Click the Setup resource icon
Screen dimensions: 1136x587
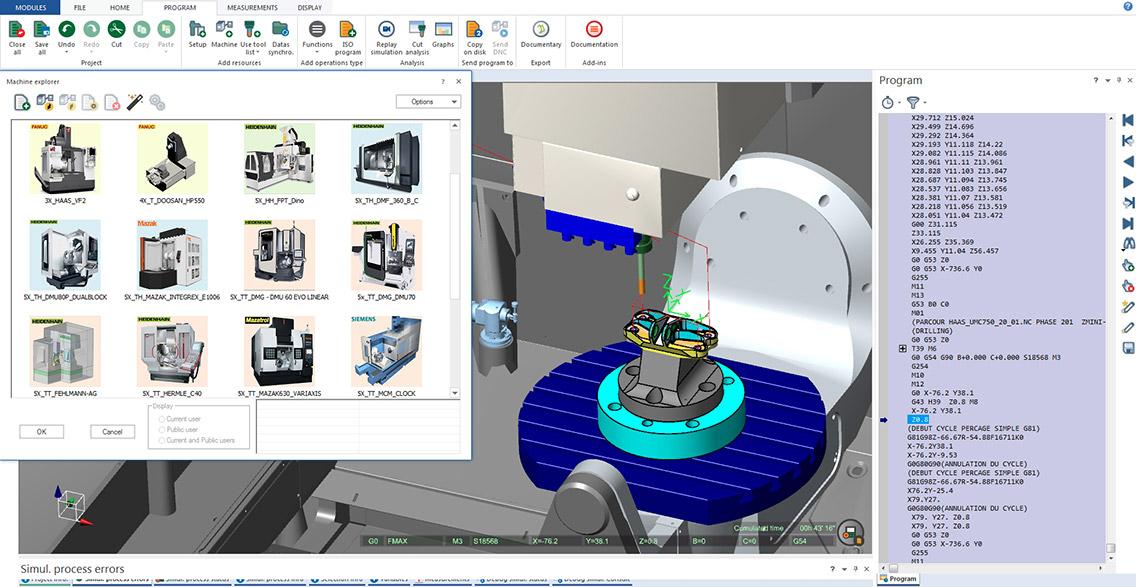(x=197, y=29)
